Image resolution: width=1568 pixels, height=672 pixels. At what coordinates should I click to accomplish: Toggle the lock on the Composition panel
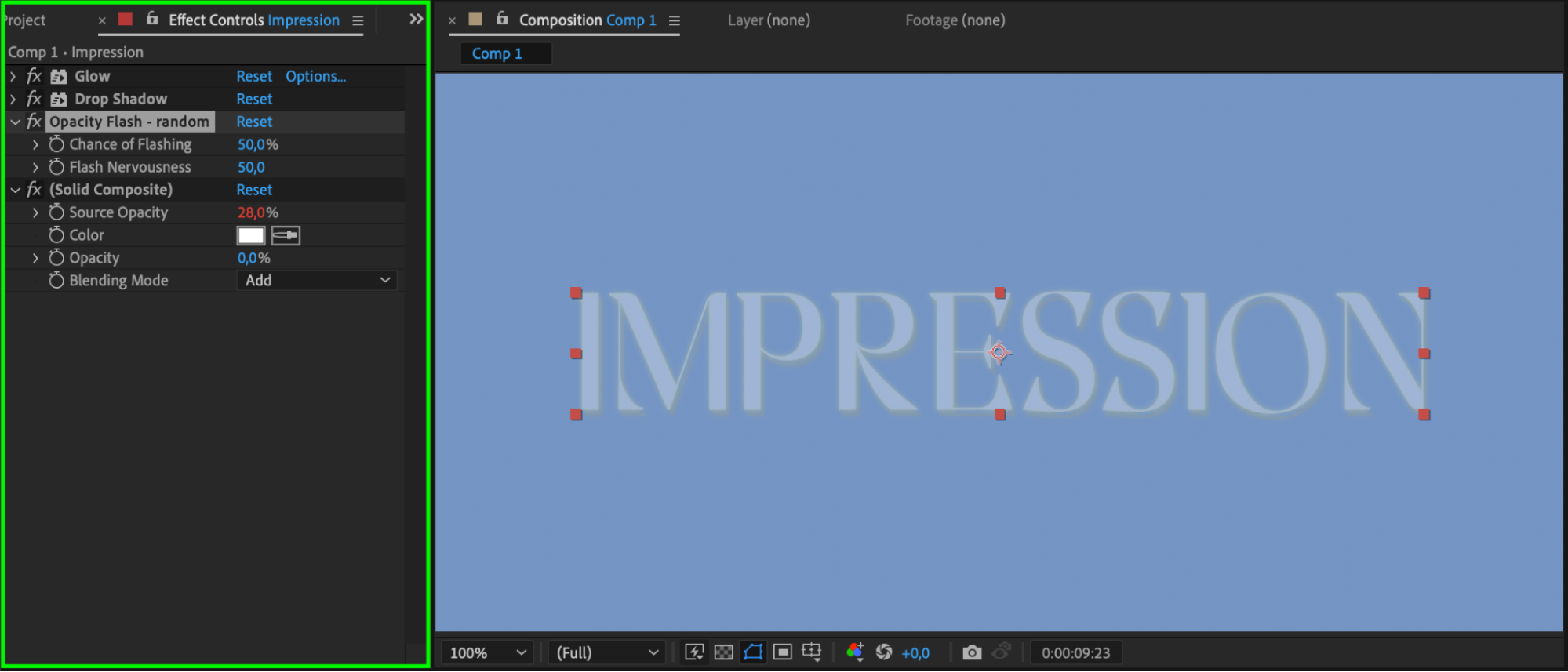502,18
